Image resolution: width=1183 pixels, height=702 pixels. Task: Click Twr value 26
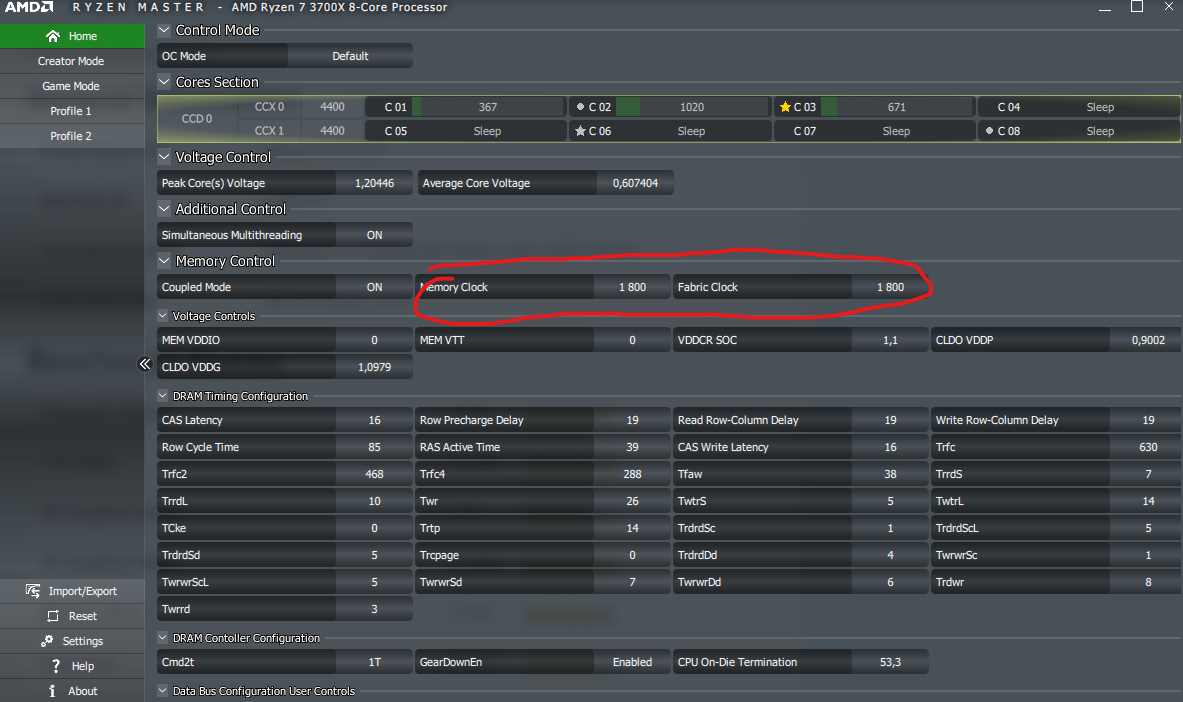[632, 501]
